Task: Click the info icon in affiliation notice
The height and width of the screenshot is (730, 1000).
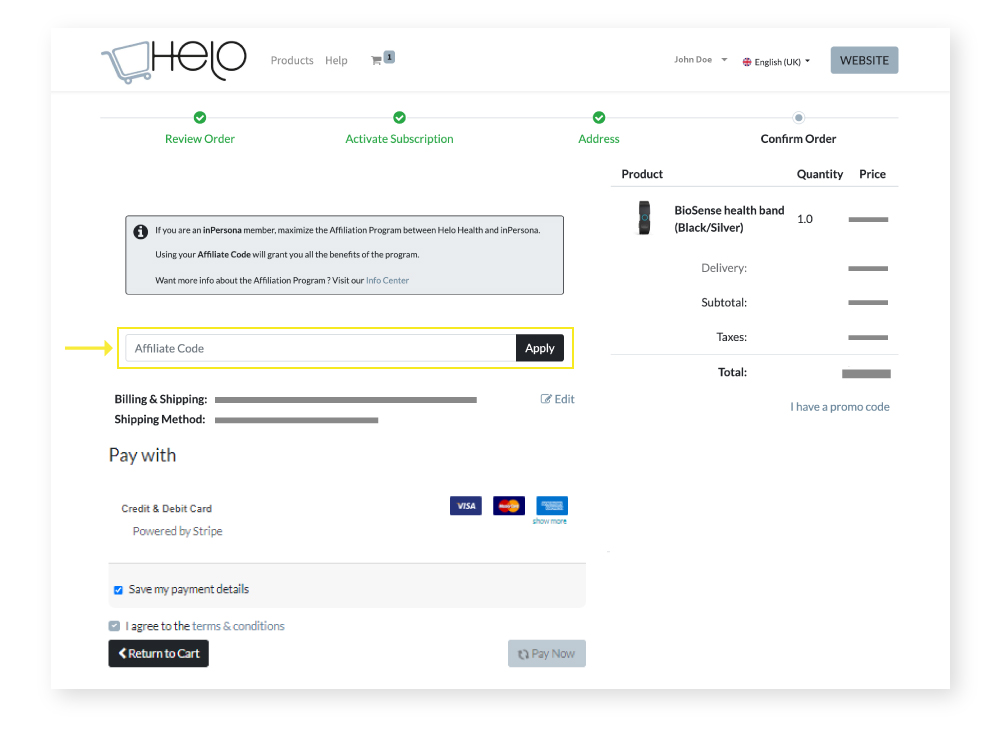Action: [141, 231]
